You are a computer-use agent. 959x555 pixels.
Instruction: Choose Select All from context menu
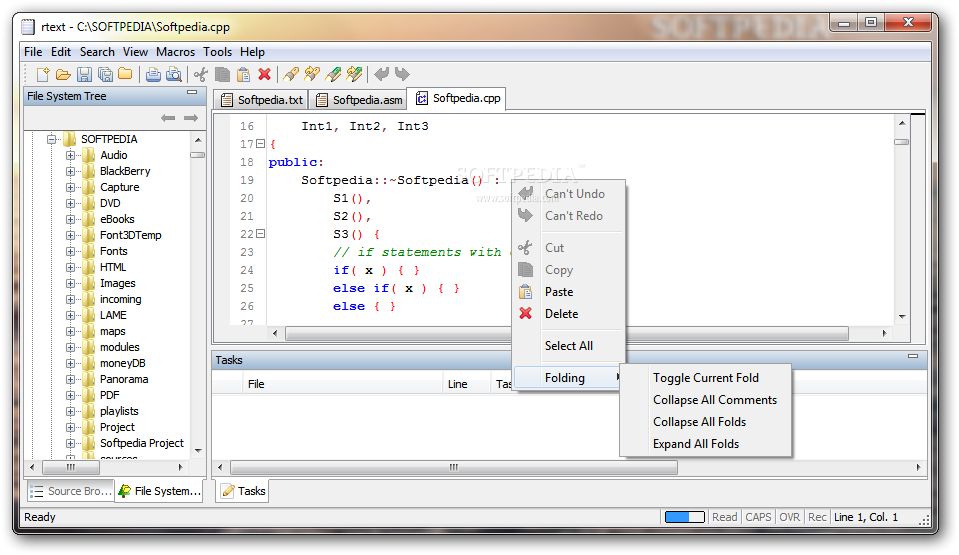coord(568,346)
